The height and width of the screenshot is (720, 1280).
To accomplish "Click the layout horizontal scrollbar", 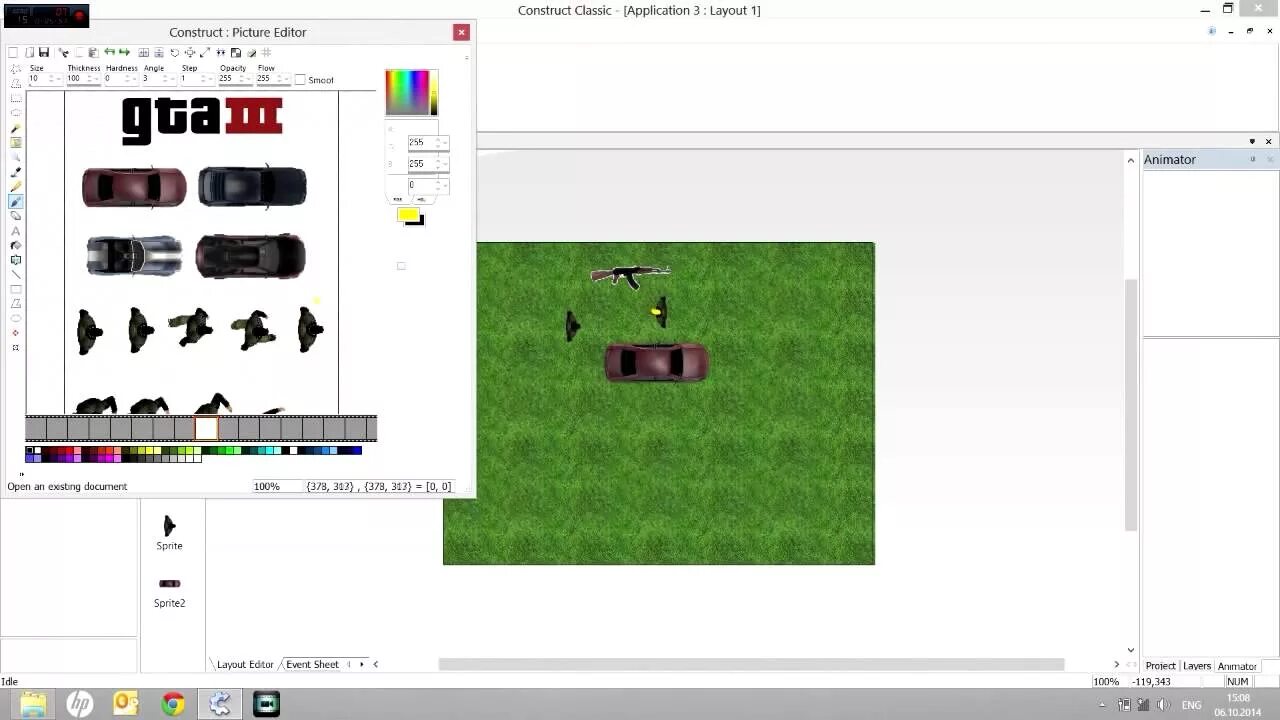I will pos(751,664).
